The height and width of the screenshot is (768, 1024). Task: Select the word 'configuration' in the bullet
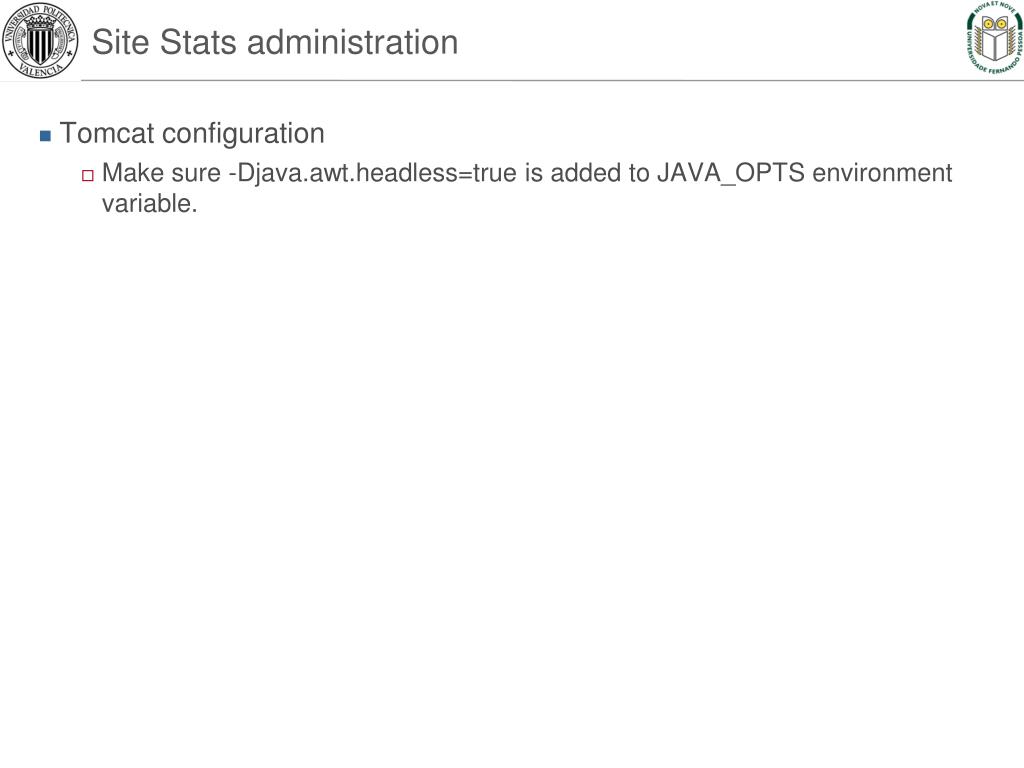(x=243, y=134)
